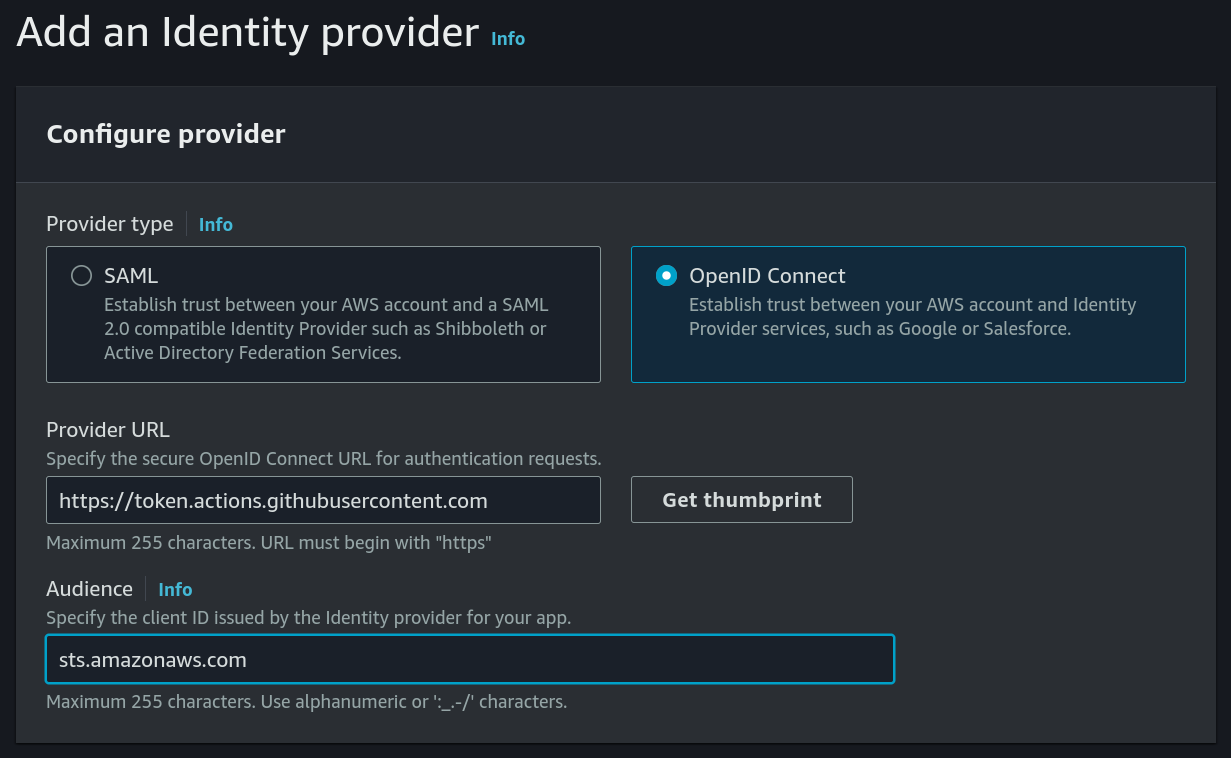Click the "Add an Identity provider" heading

(x=248, y=33)
